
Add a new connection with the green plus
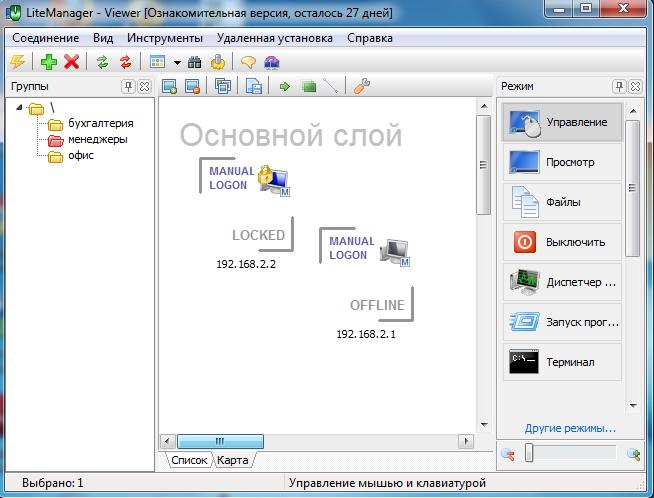pos(49,62)
